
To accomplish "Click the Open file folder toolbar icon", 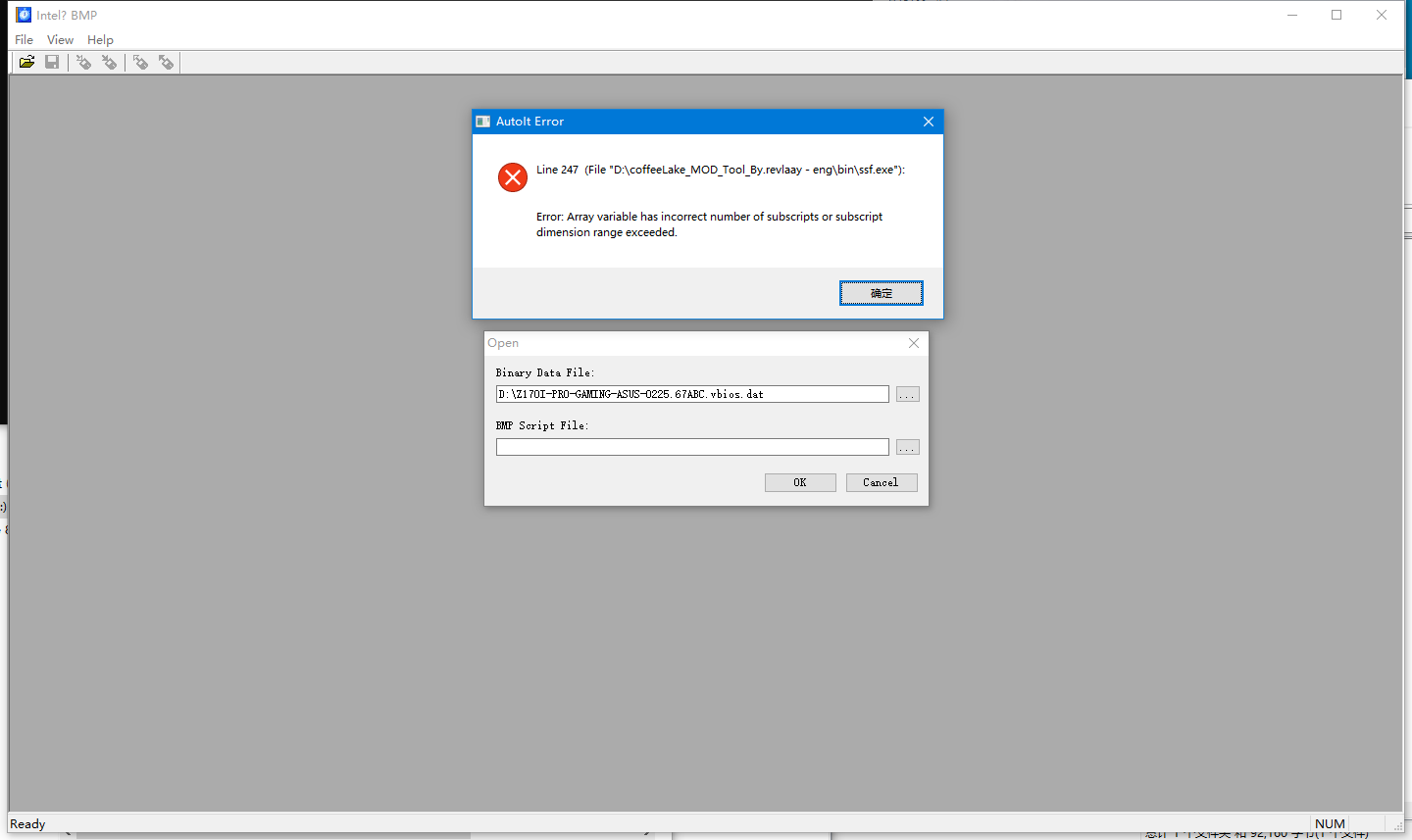I will (26, 63).
